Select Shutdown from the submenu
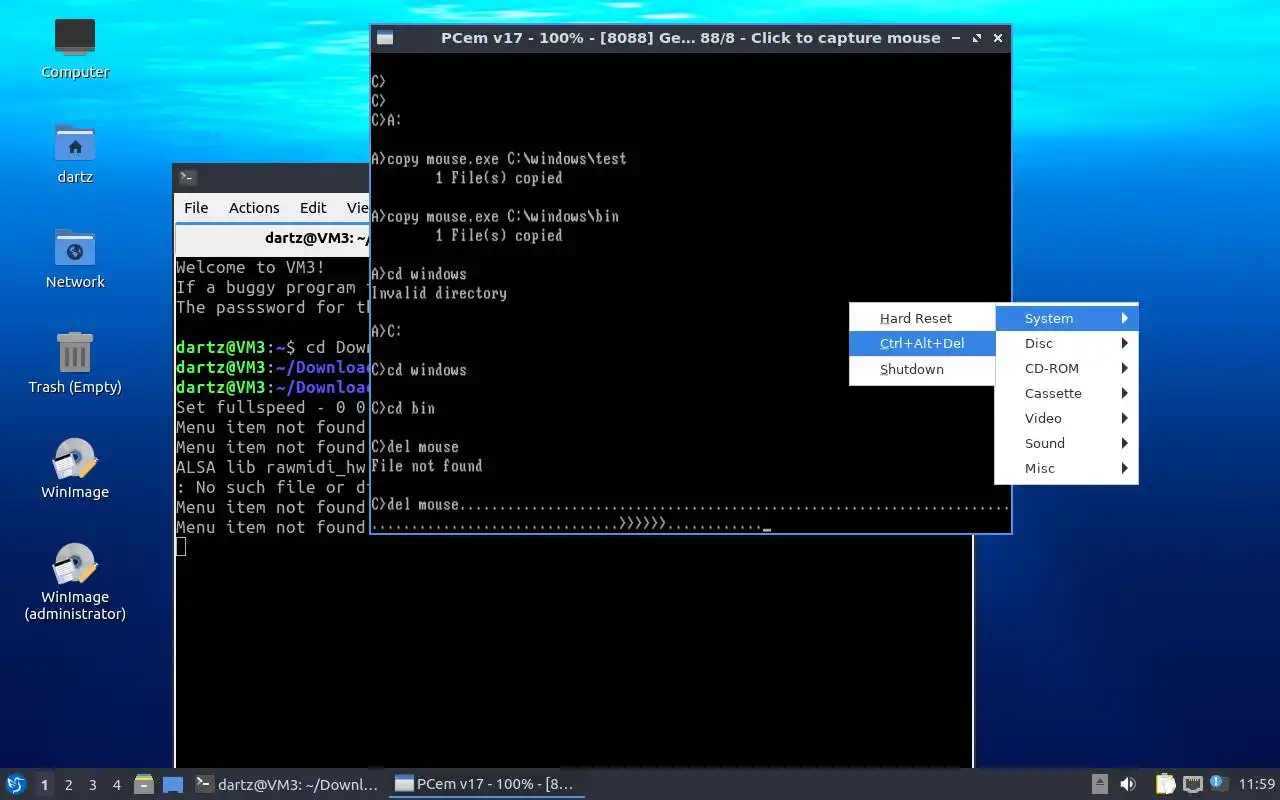 click(x=922, y=369)
